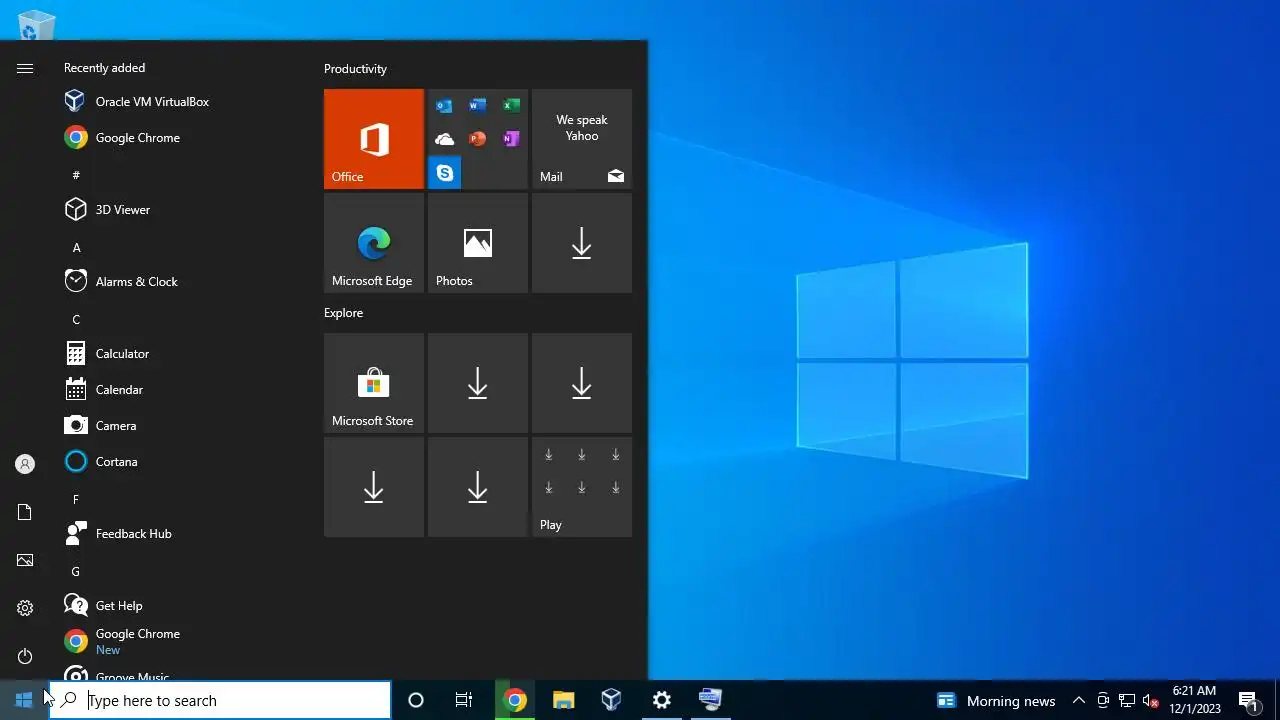This screenshot has width=1280, height=720.
Task: Open Documents from Start sidebar
Action: click(x=25, y=512)
